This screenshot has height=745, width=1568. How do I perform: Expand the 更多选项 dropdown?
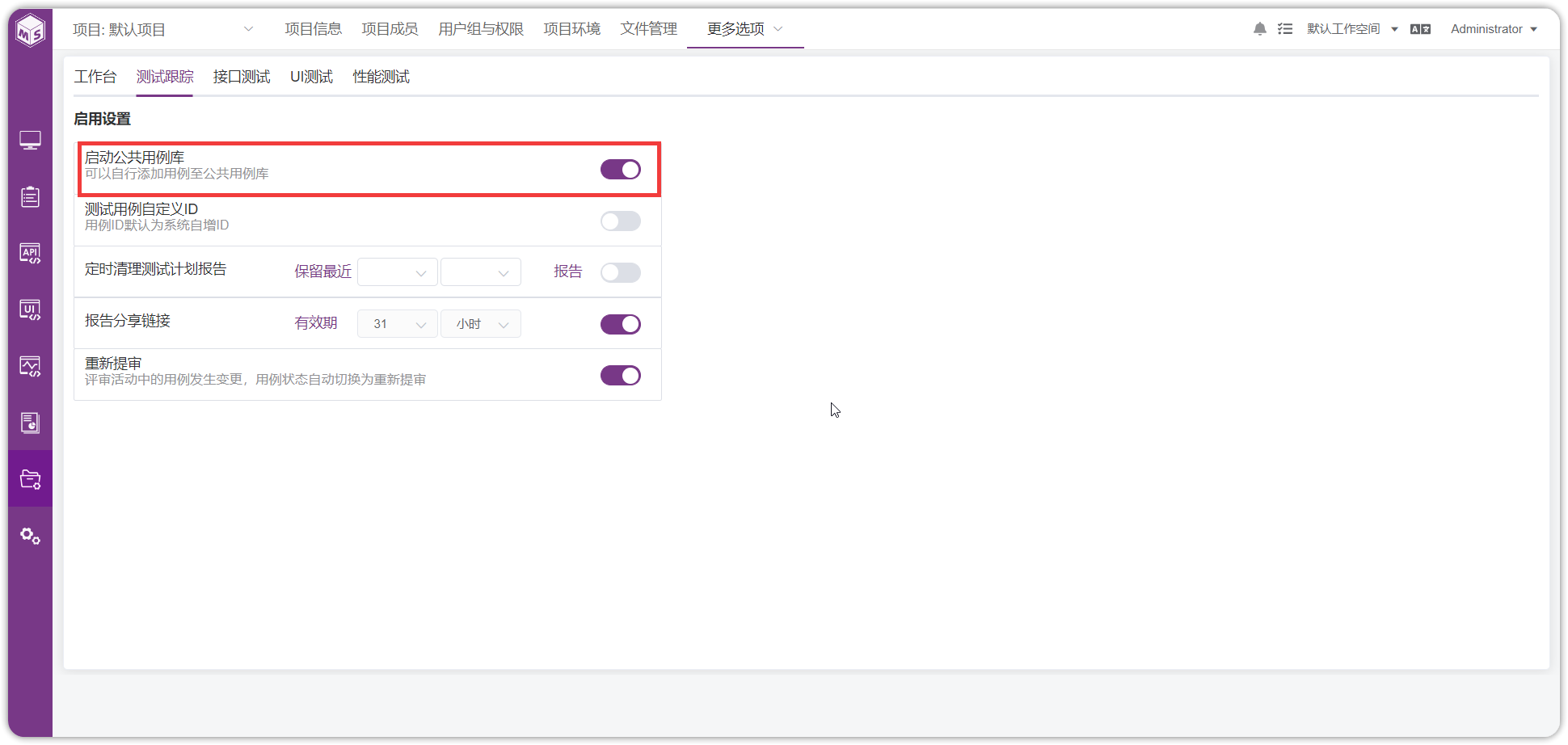[x=744, y=29]
